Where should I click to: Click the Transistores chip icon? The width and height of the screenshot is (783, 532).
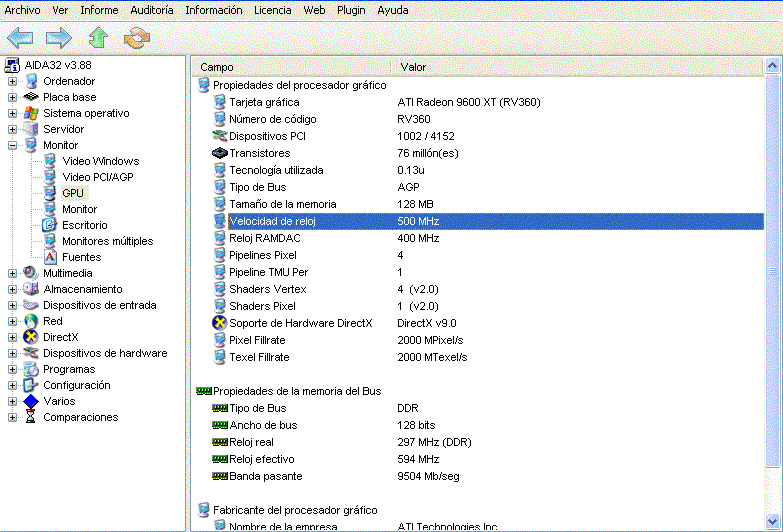click(x=220, y=153)
